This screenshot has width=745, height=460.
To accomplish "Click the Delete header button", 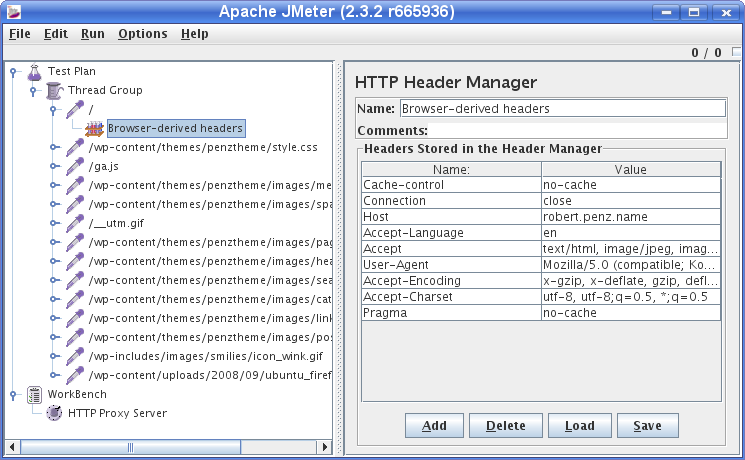I will pos(506,425).
